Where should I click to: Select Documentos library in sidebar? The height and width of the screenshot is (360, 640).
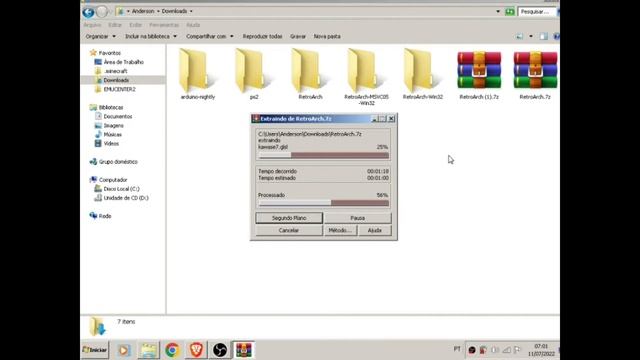[113, 116]
